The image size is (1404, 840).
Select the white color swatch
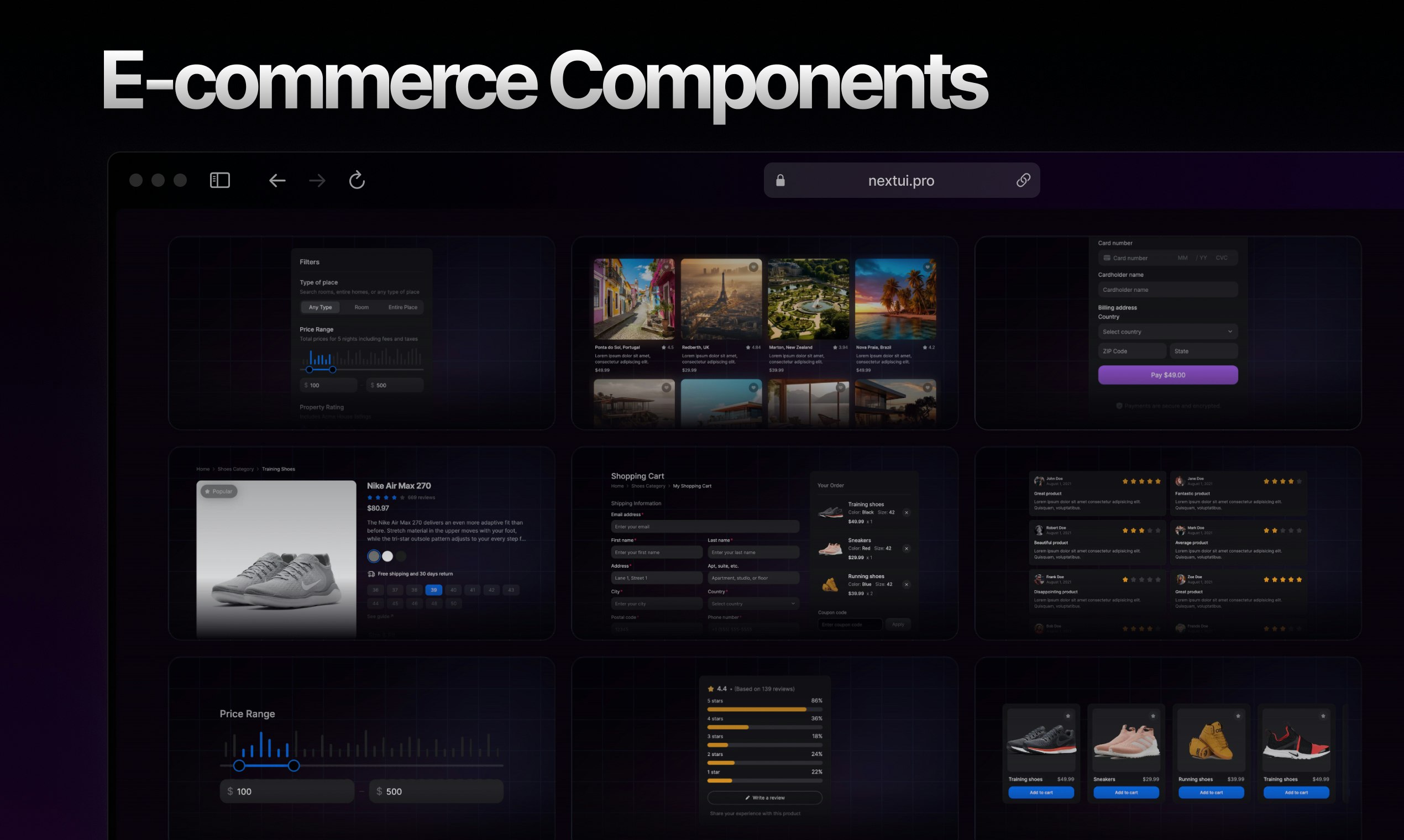387,556
